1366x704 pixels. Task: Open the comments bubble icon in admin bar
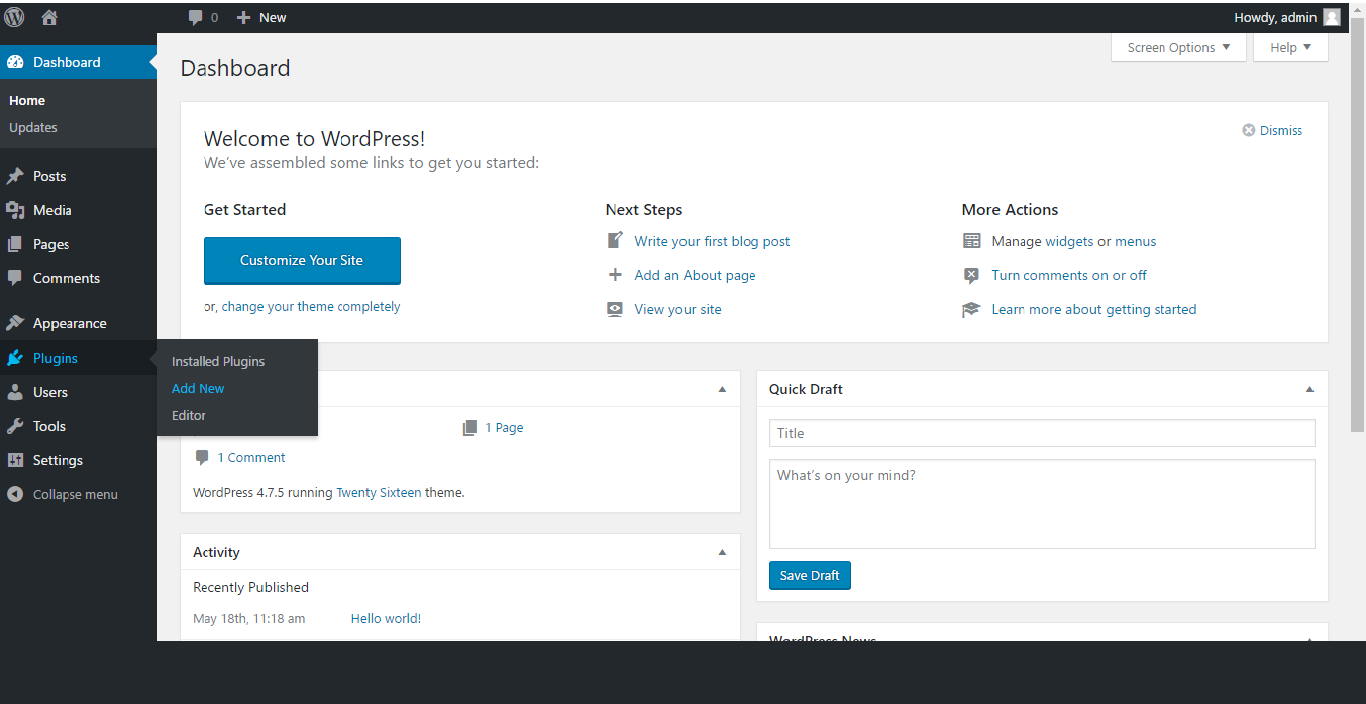click(x=196, y=17)
